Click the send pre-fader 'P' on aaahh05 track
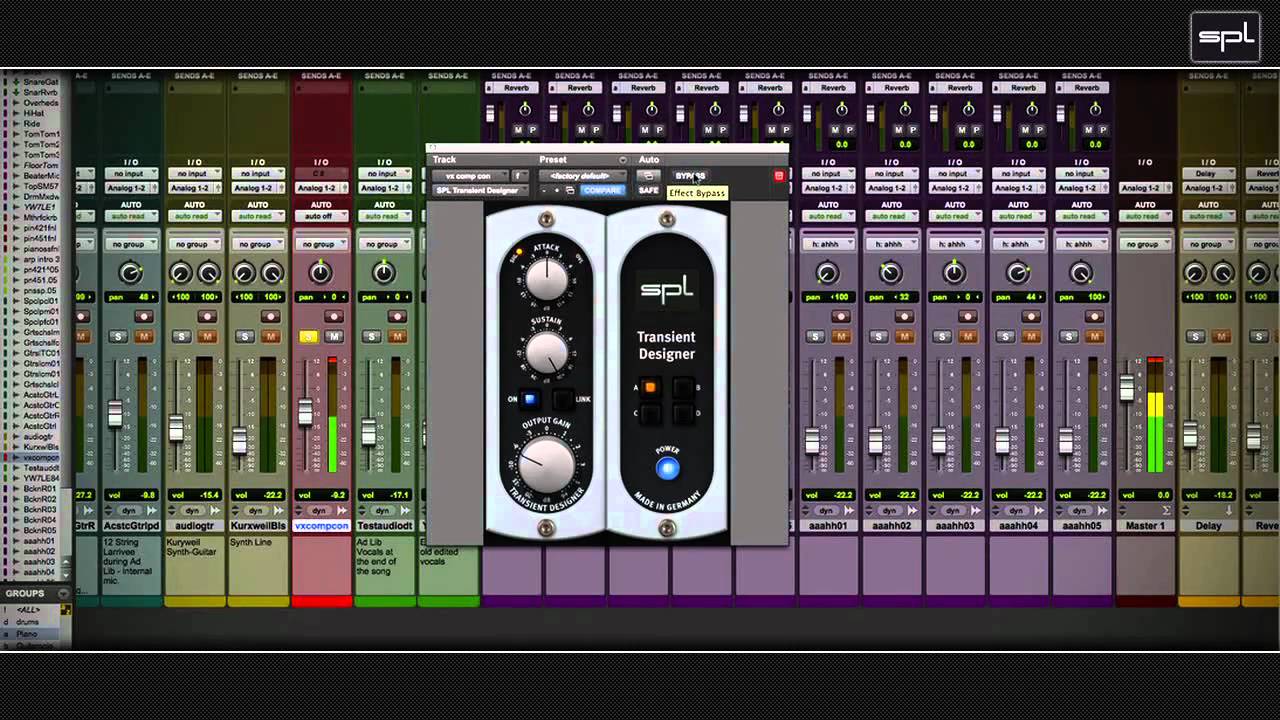 point(1101,130)
